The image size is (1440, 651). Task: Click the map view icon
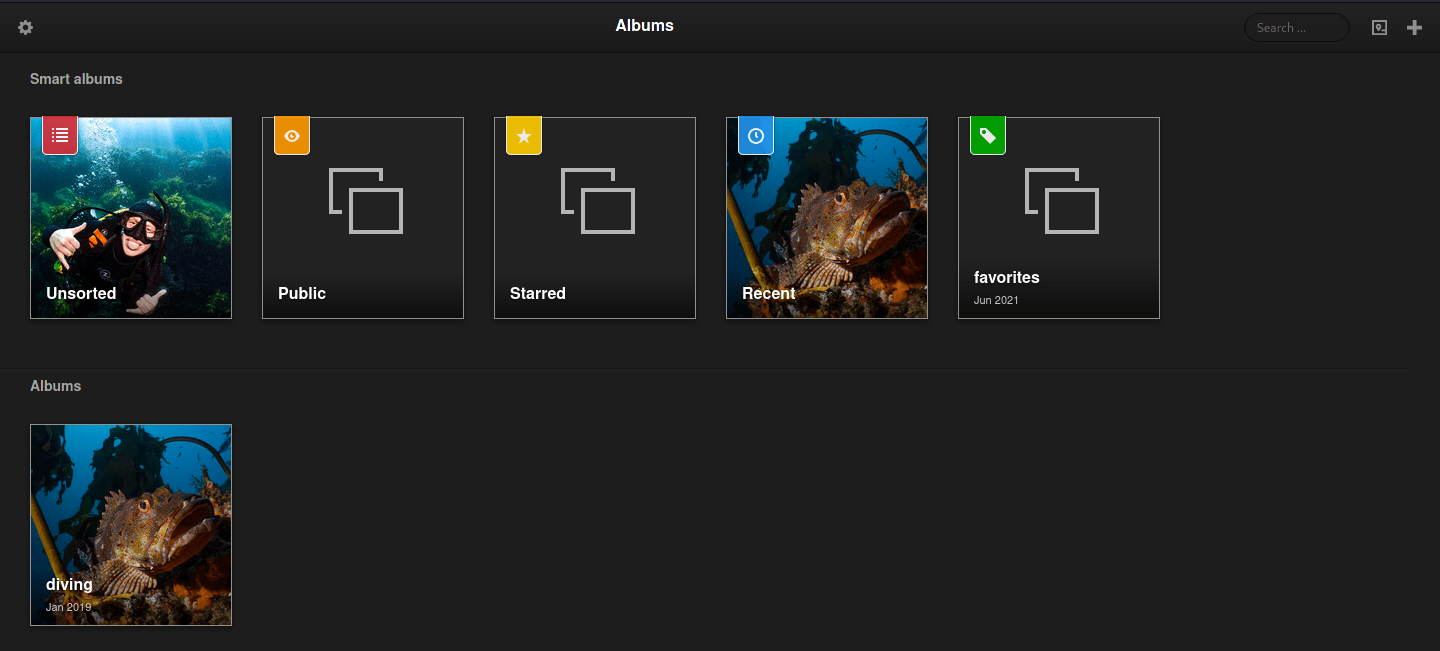1379,28
